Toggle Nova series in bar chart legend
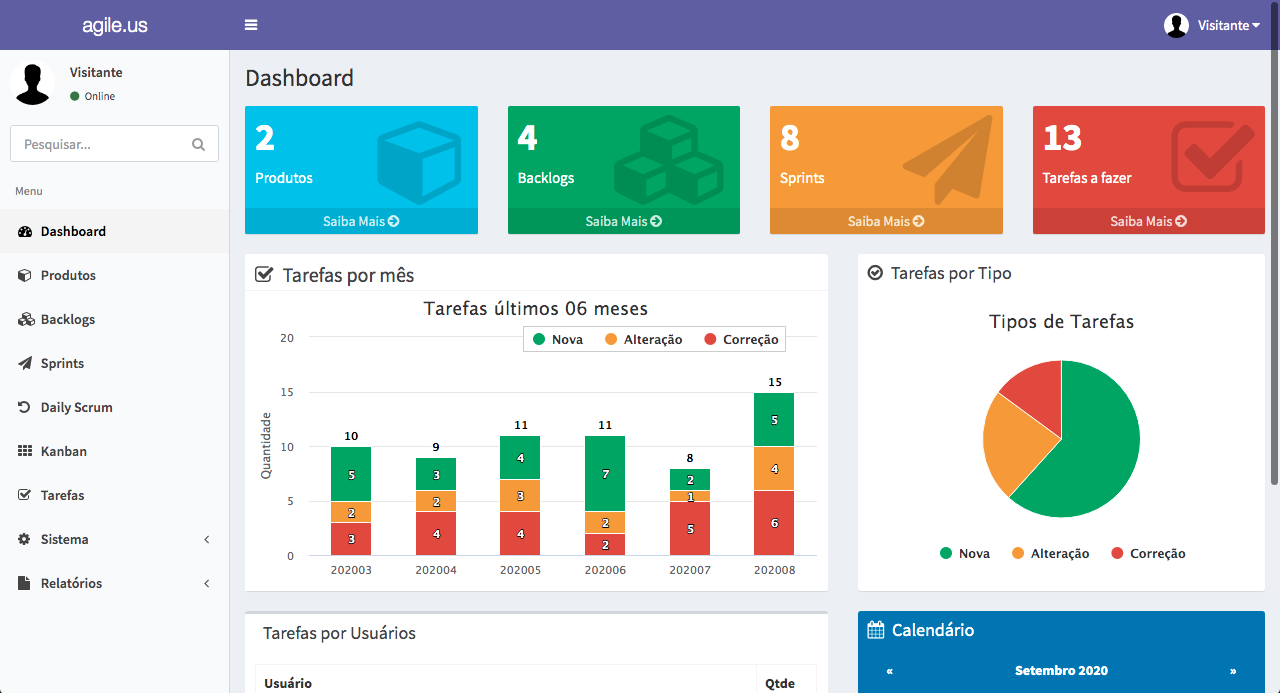 [x=558, y=340]
